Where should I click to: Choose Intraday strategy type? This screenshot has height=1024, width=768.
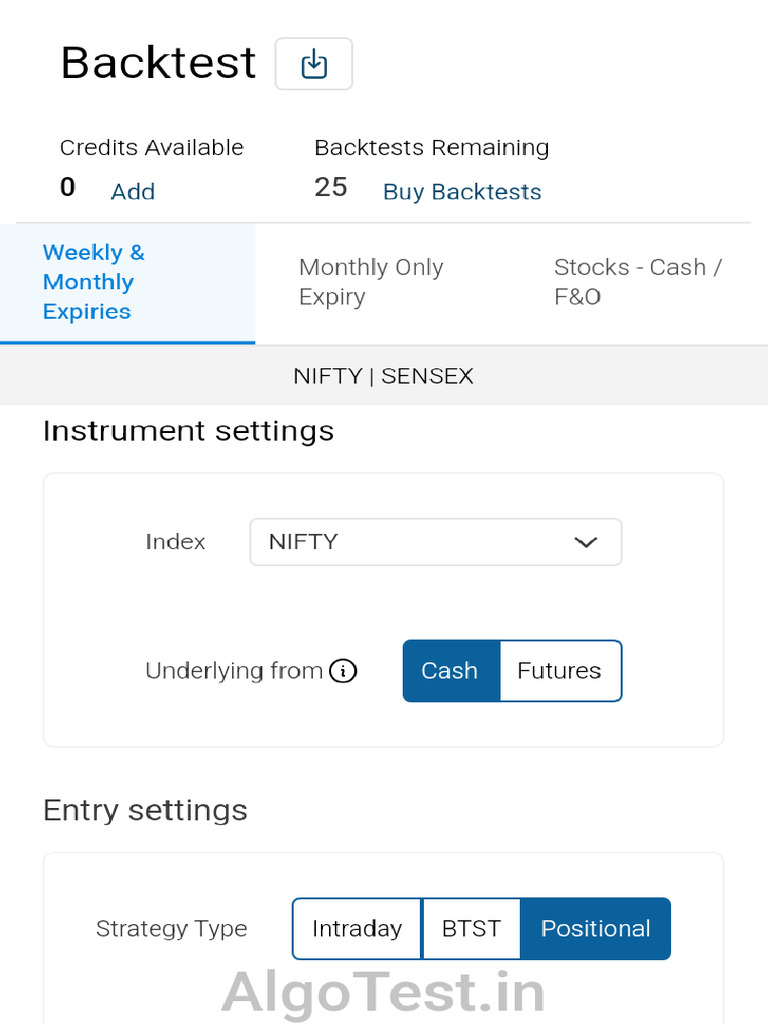click(x=357, y=929)
